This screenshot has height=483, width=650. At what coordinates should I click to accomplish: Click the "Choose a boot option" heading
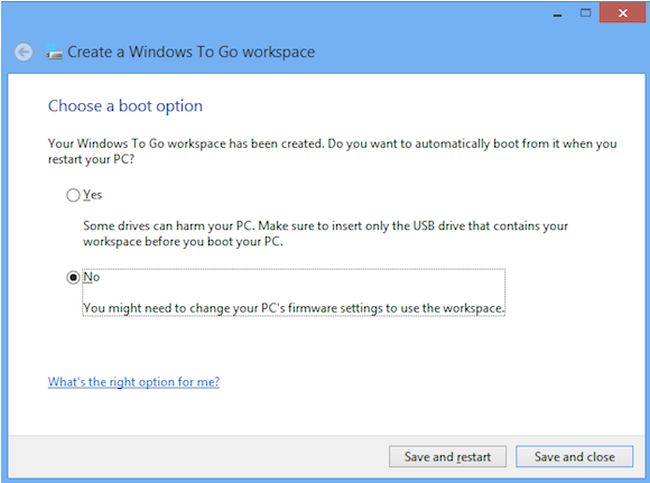click(125, 106)
